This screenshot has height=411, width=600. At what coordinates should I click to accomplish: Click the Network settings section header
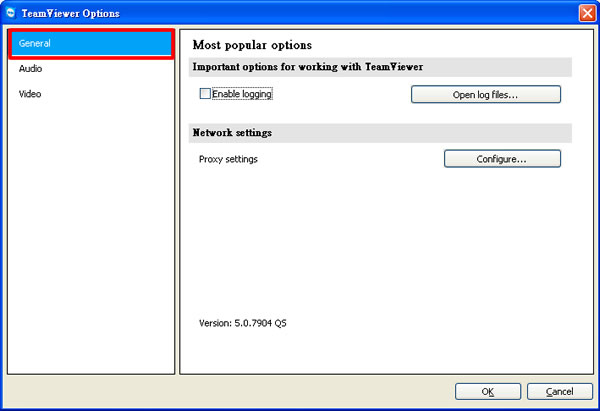[380, 133]
